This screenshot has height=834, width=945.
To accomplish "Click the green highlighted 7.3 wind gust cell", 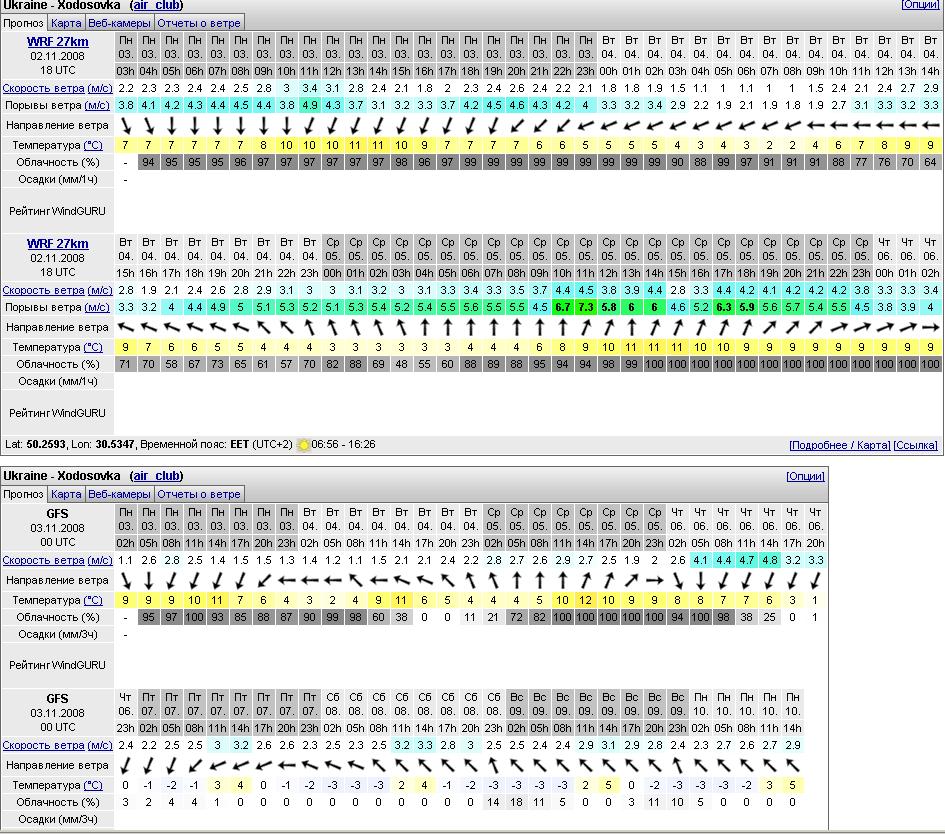I will 586,307.
